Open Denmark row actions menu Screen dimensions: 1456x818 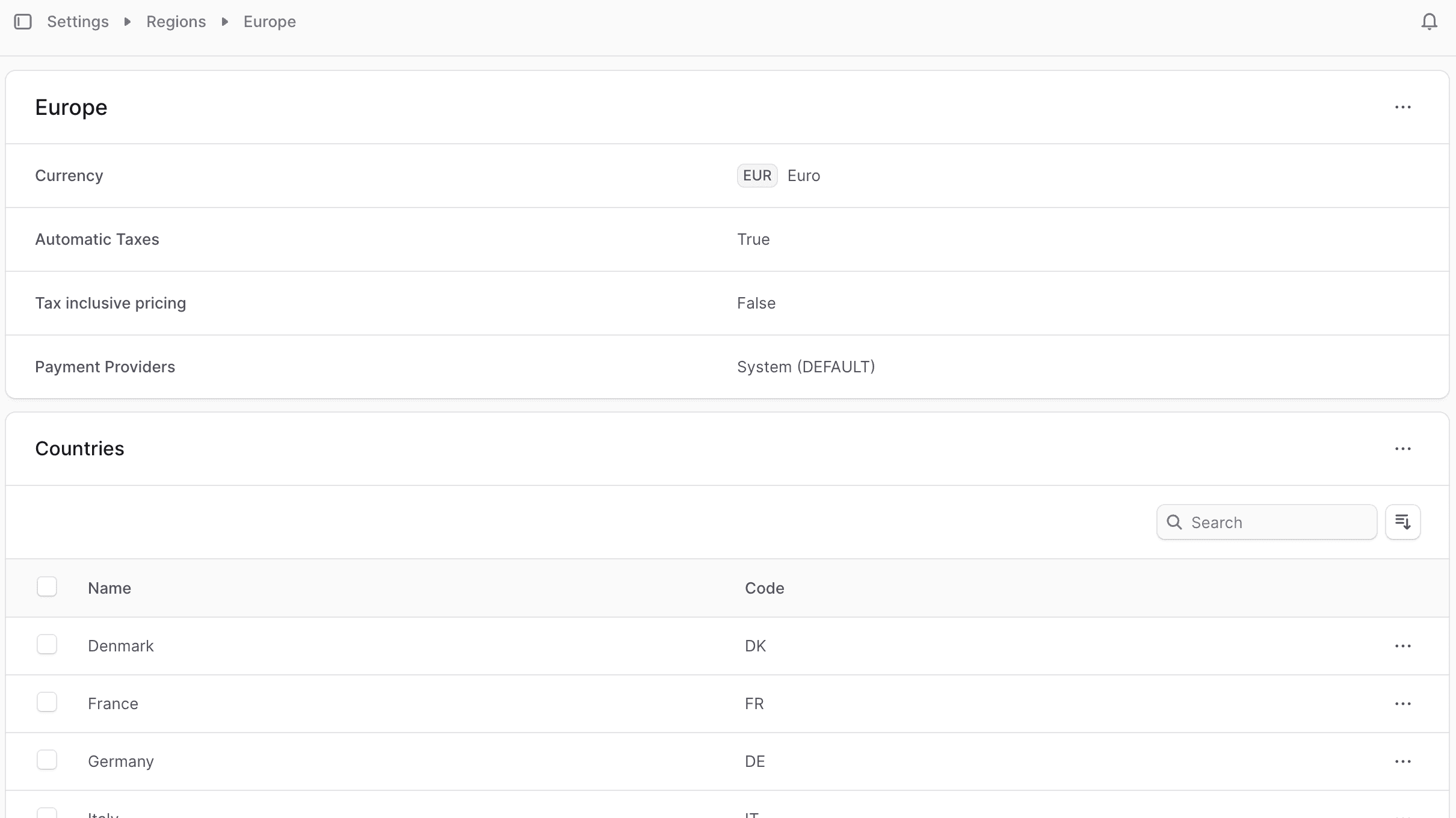pos(1402,646)
